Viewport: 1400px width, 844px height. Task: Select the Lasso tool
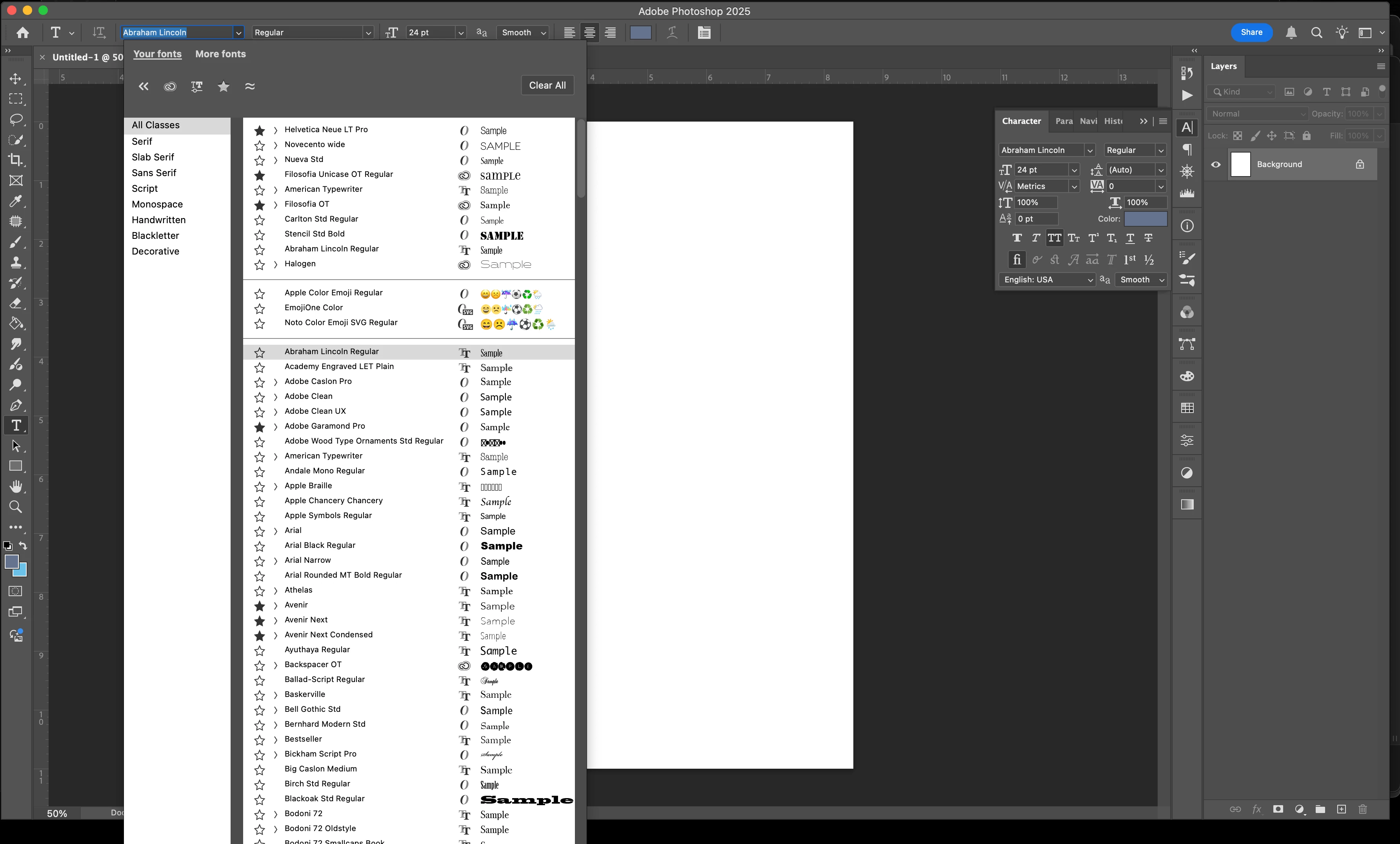(x=16, y=119)
